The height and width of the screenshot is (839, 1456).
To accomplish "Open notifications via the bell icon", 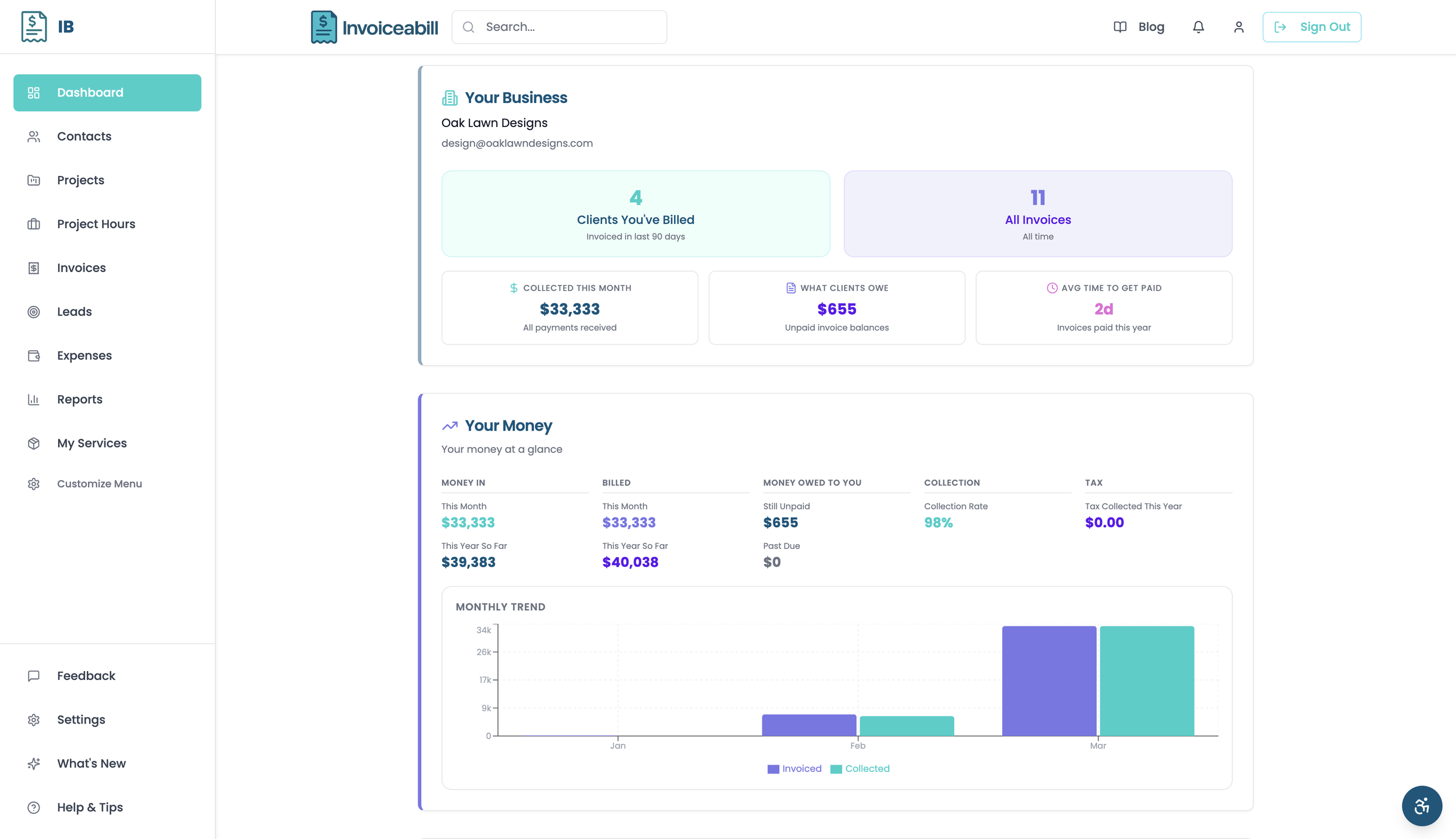I will 1199,26.
